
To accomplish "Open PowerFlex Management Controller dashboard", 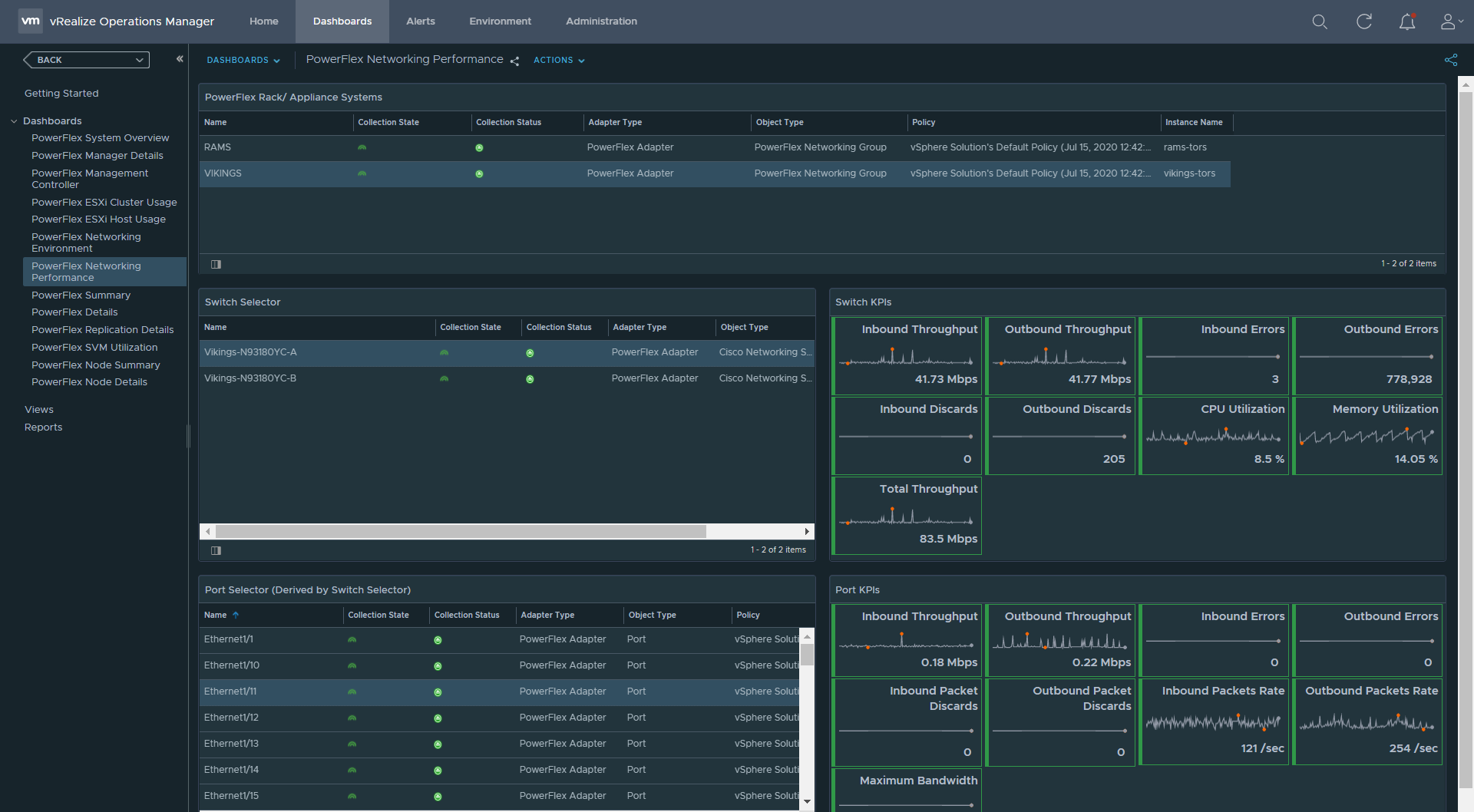I will coord(90,179).
